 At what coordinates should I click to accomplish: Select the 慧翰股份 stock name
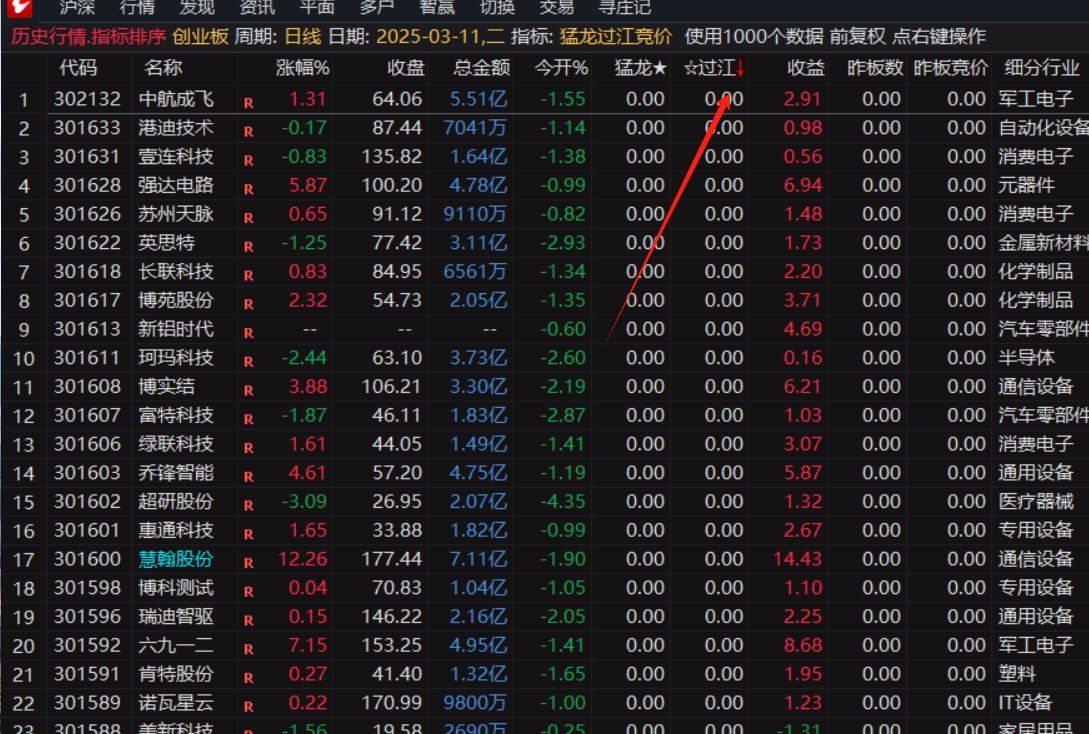pyautogui.click(x=176, y=559)
